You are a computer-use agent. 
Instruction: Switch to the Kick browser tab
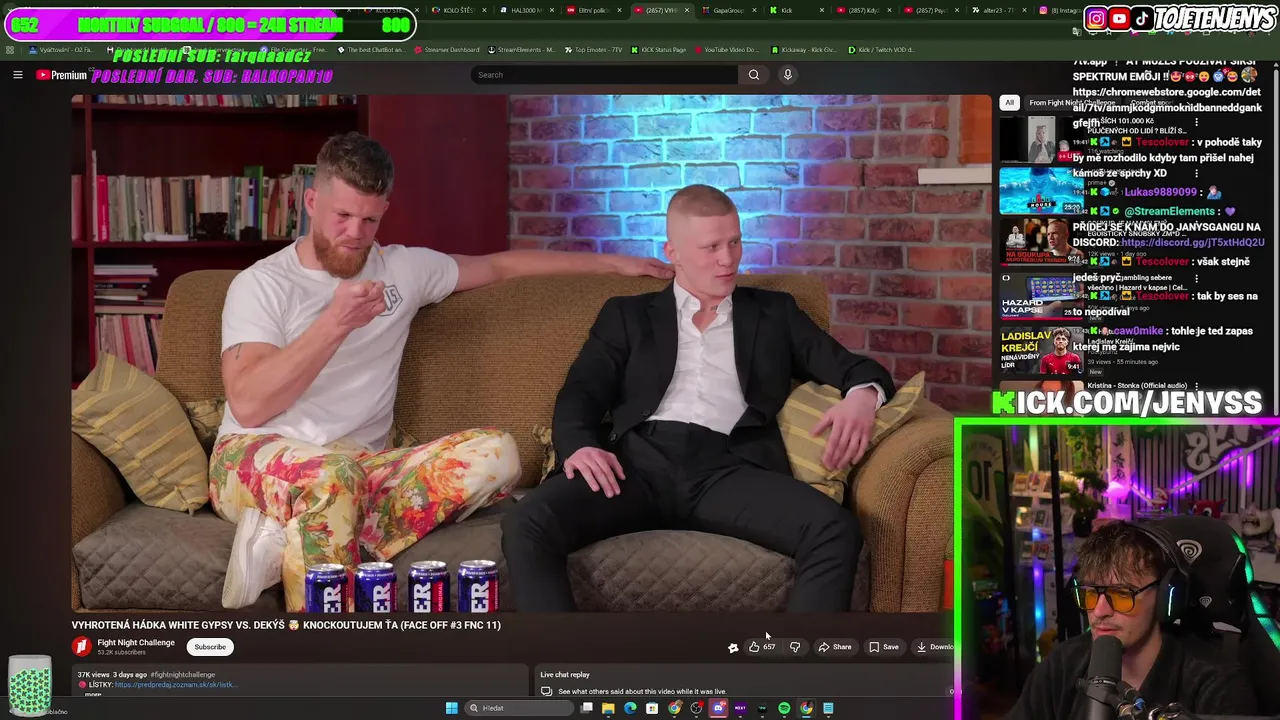tap(797, 10)
